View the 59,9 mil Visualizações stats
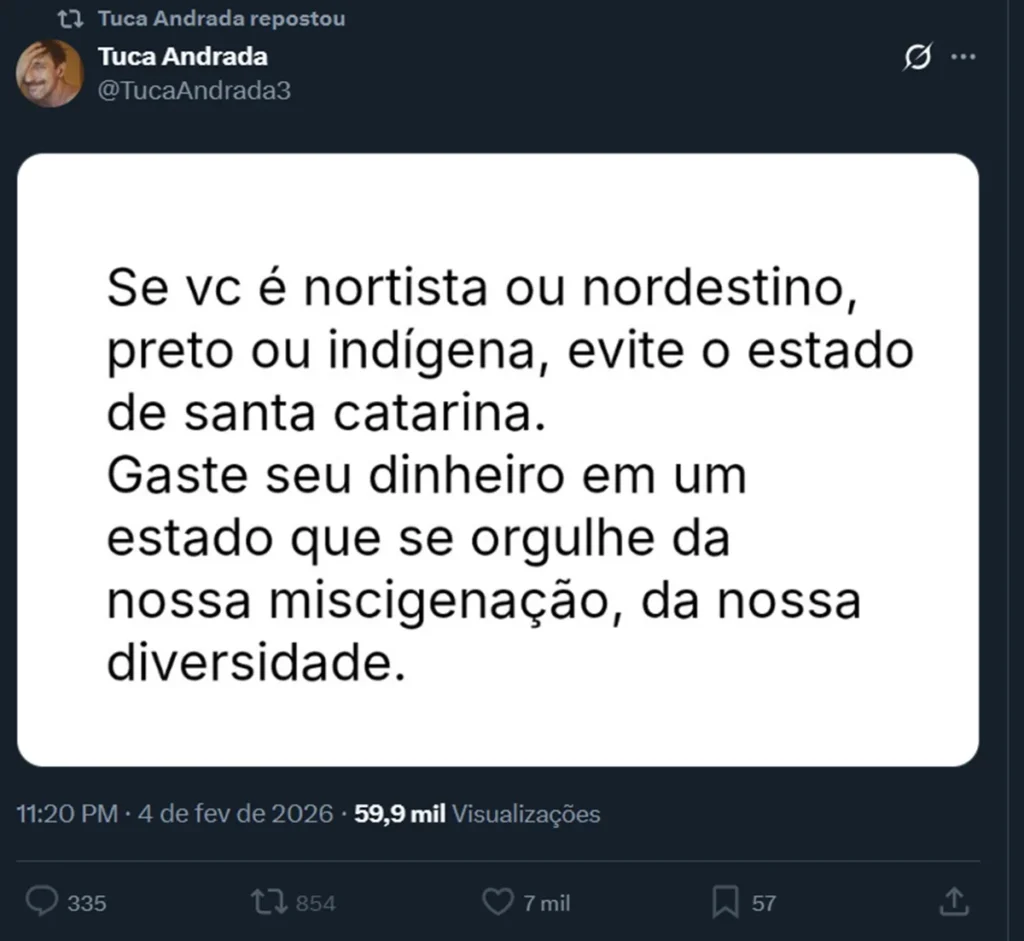Image resolution: width=1024 pixels, height=941 pixels. [478, 814]
